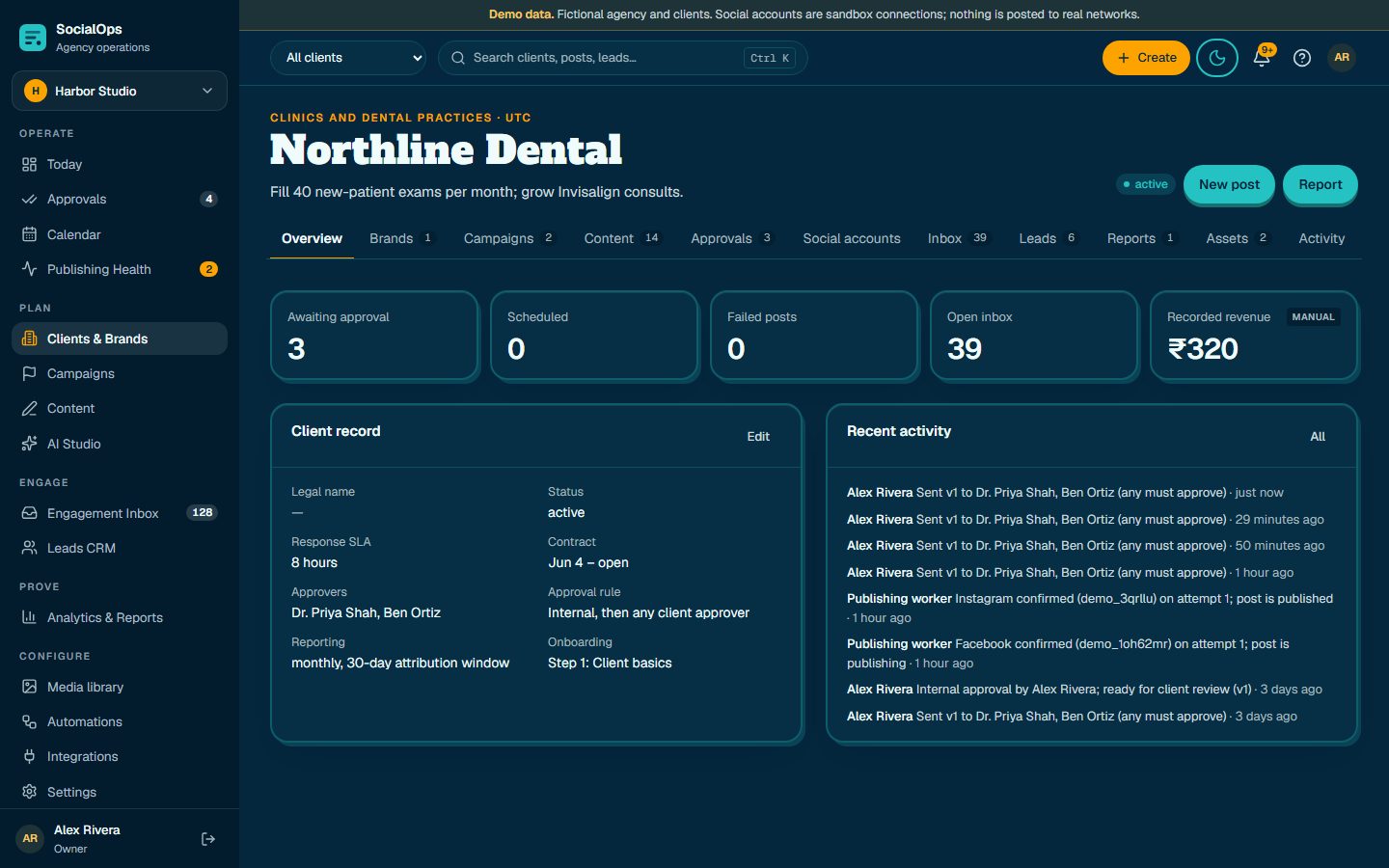Click the New post button
Image resolution: width=1389 pixels, height=868 pixels.
point(1229,184)
